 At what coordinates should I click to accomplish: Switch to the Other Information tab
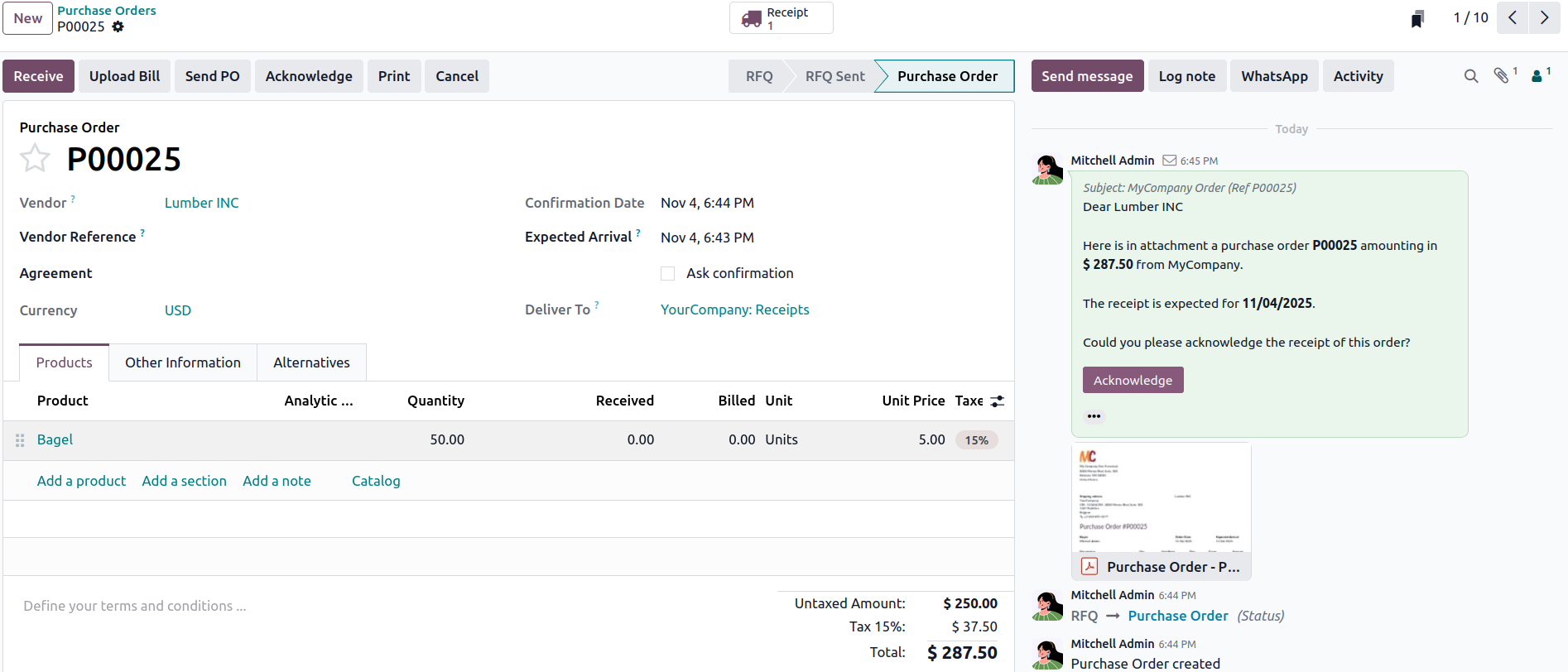click(x=183, y=362)
